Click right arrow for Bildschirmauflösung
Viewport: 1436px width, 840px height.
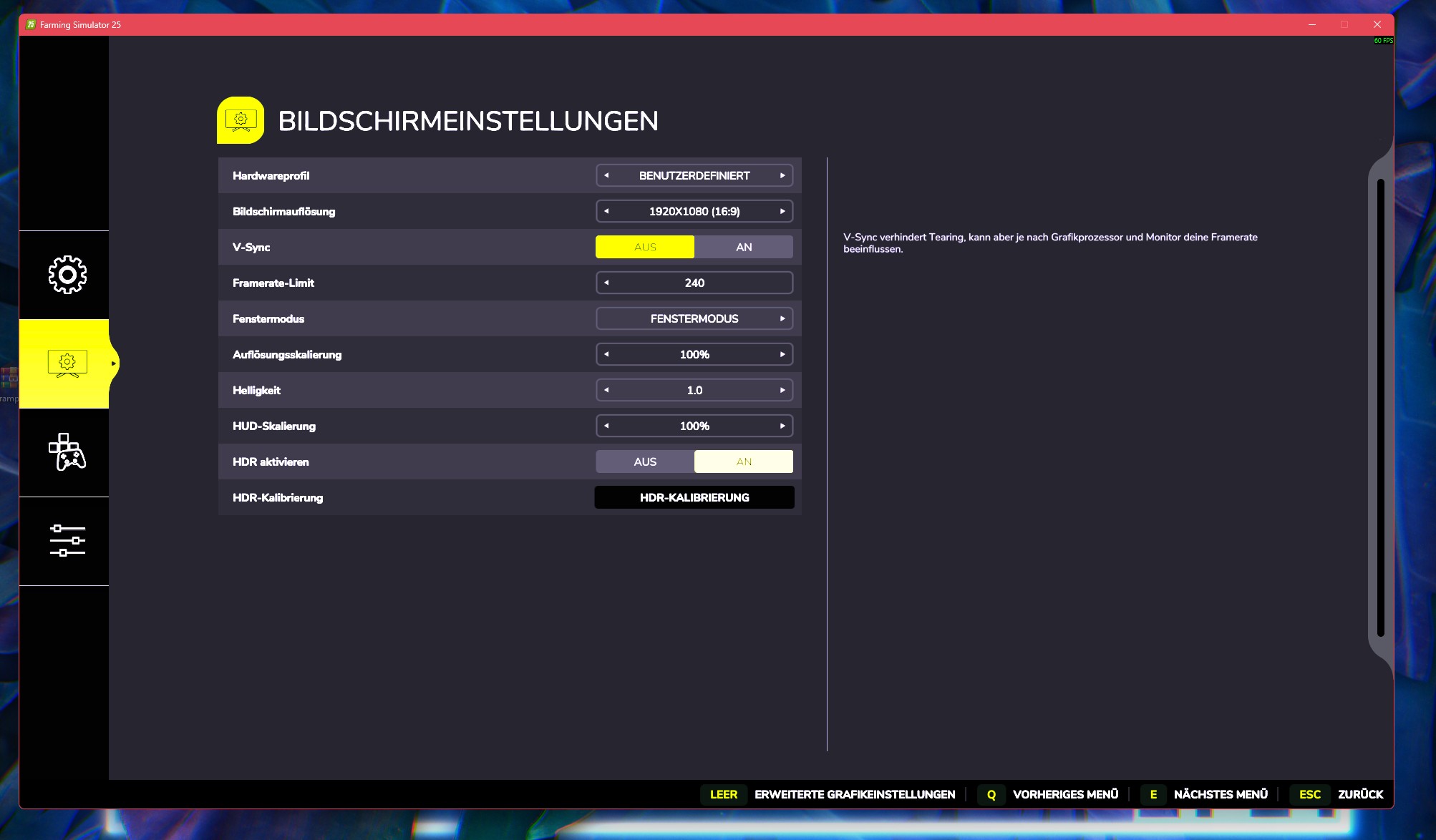coord(782,211)
